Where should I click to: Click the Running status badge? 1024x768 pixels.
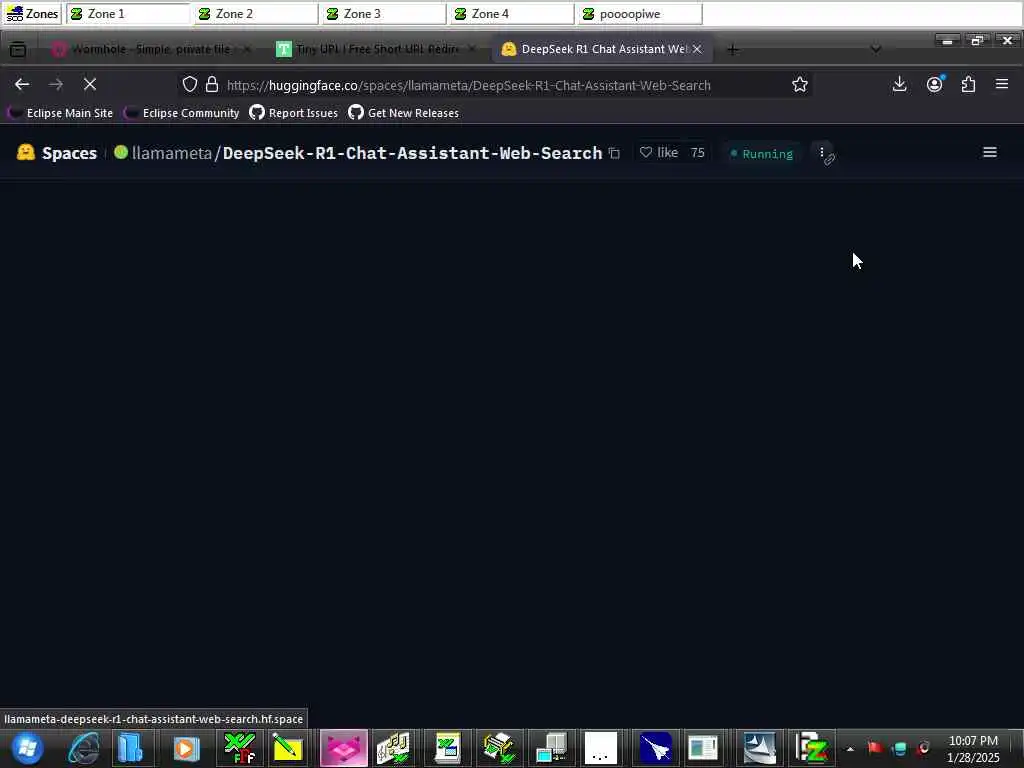(761, 153)
